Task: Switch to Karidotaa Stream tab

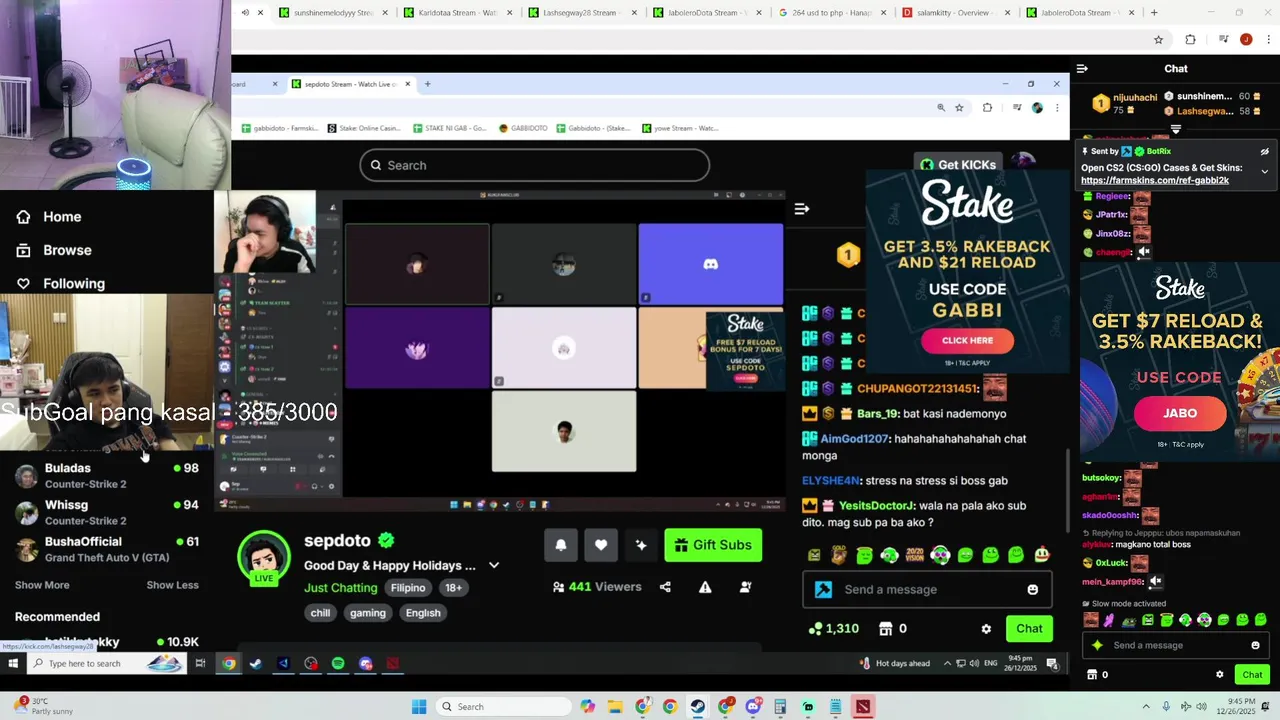Action: point(458,13)
